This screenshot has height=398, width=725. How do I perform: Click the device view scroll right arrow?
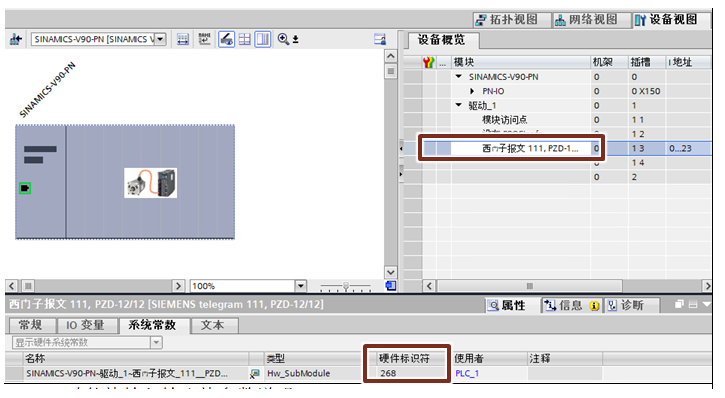[178, 286]
